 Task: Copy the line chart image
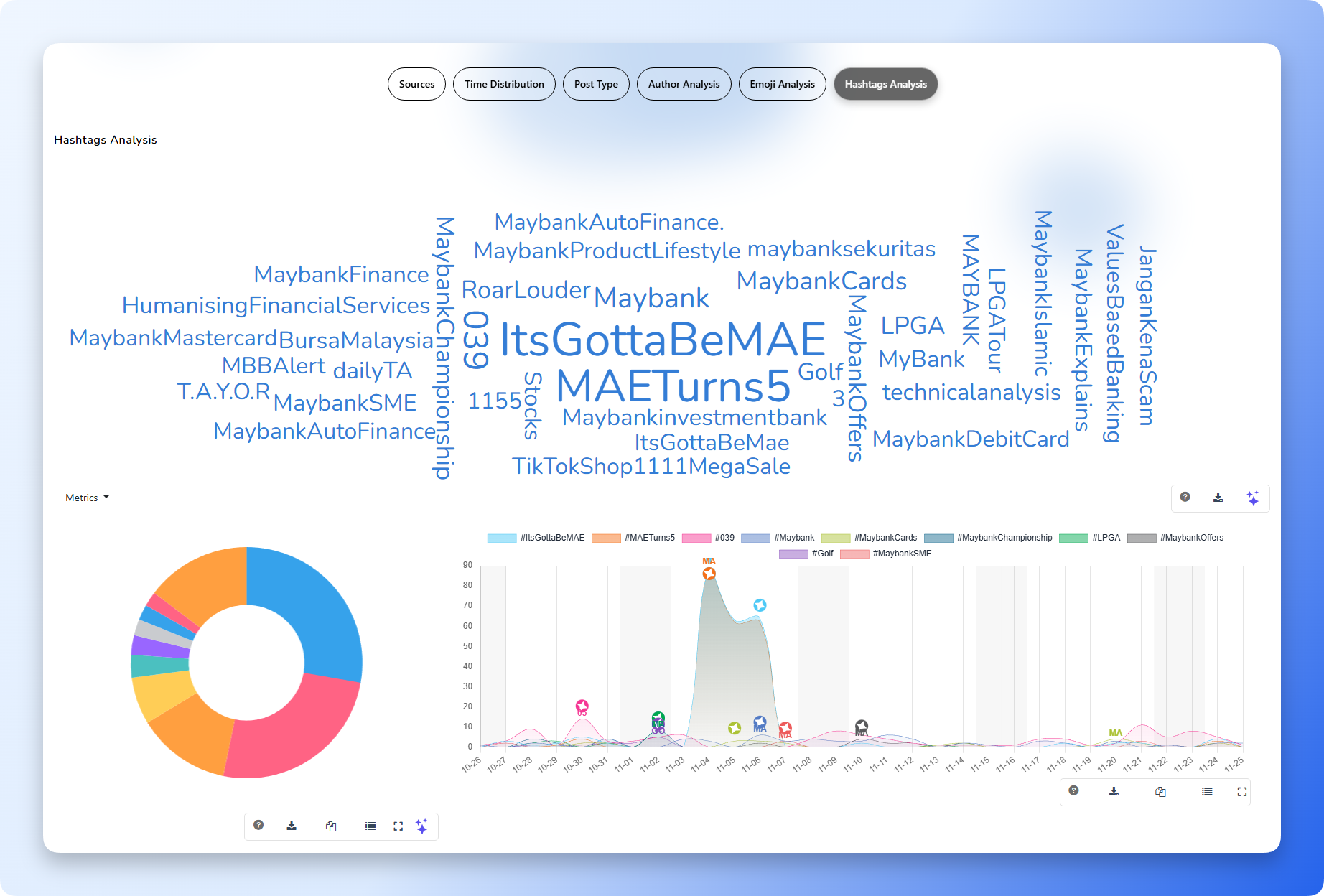coord(1160,791)
